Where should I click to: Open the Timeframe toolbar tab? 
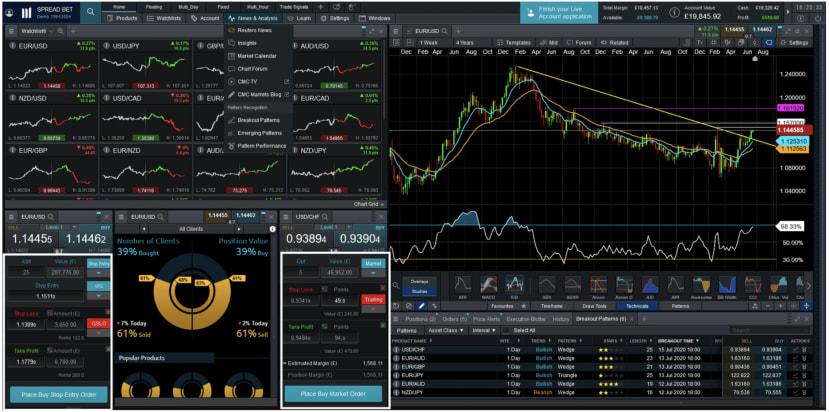coord(554,306)
